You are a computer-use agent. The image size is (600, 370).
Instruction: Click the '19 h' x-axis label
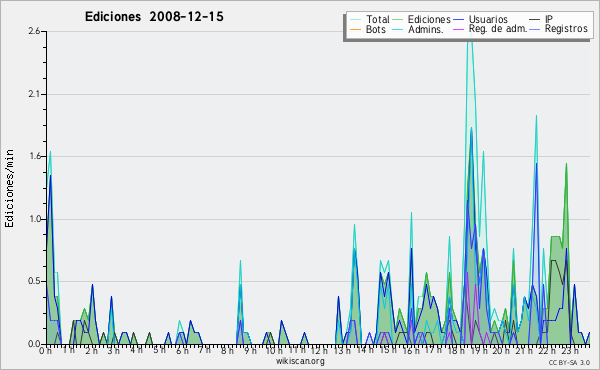478,351
